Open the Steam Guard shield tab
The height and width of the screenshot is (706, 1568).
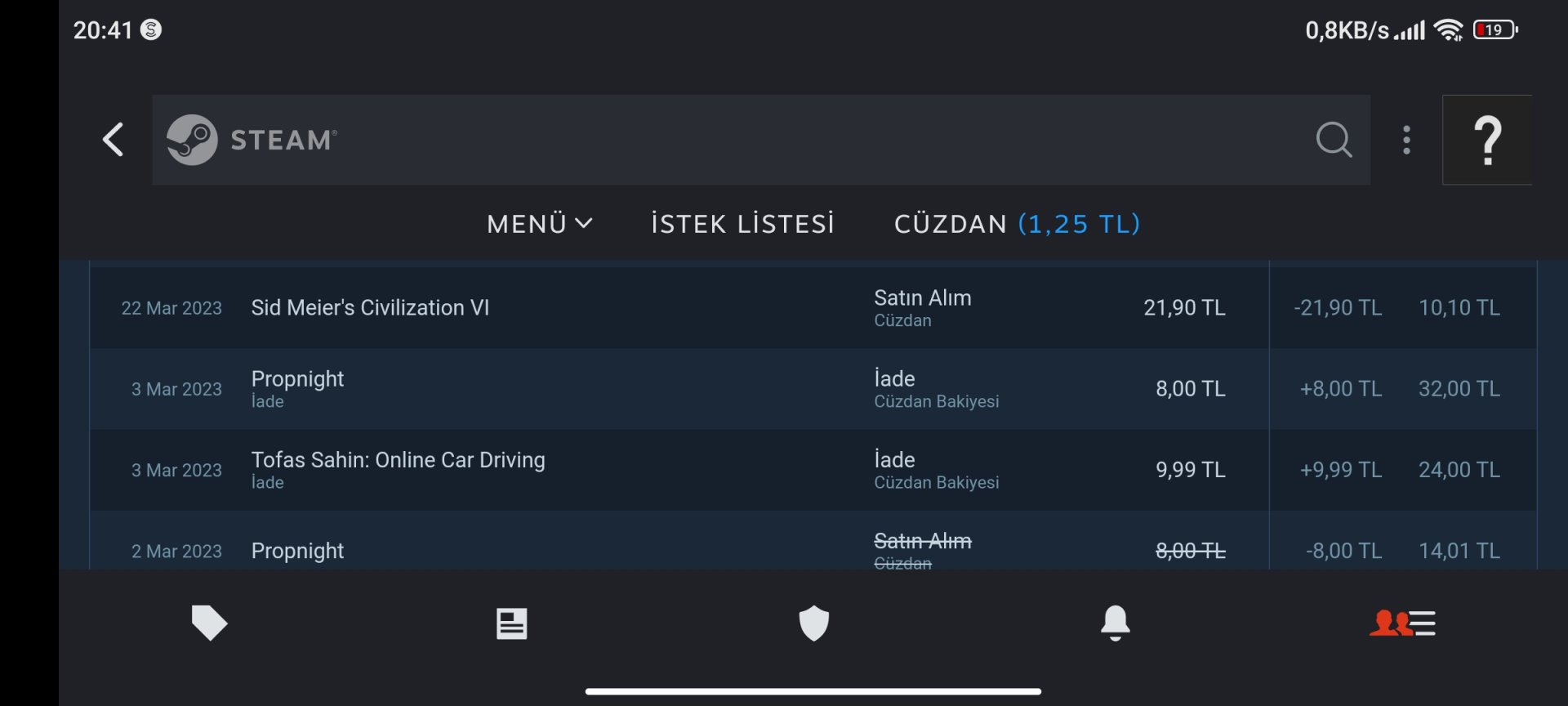(x=813, y=623)
